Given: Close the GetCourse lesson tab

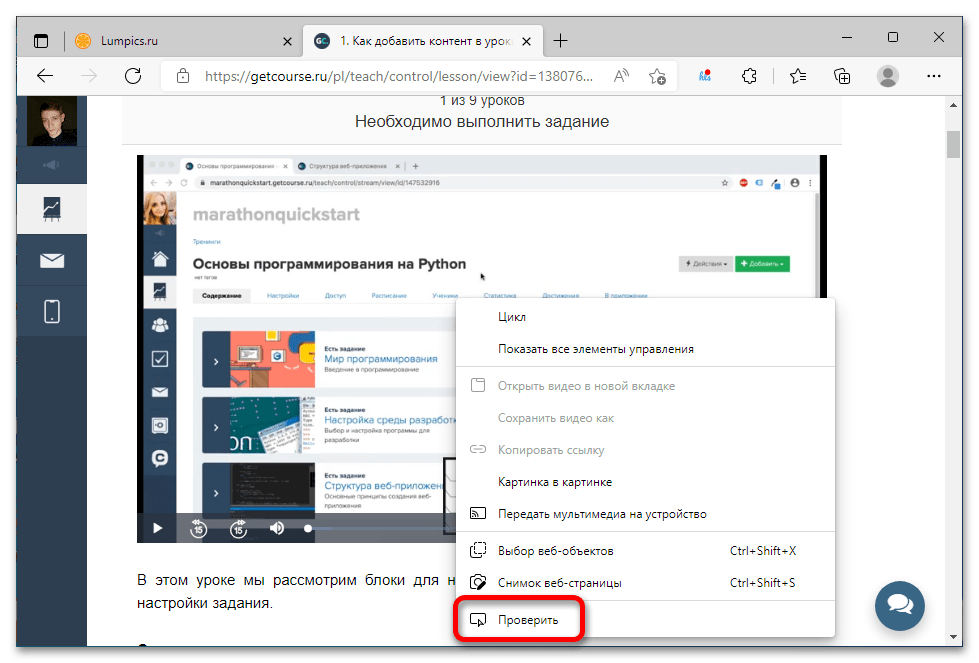Looking at the screenshot, I should [526, 41].
